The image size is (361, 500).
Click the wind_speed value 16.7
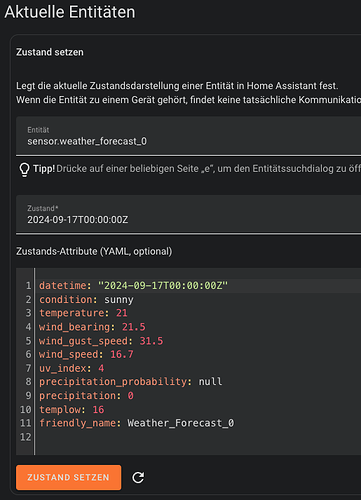[122, 354]
